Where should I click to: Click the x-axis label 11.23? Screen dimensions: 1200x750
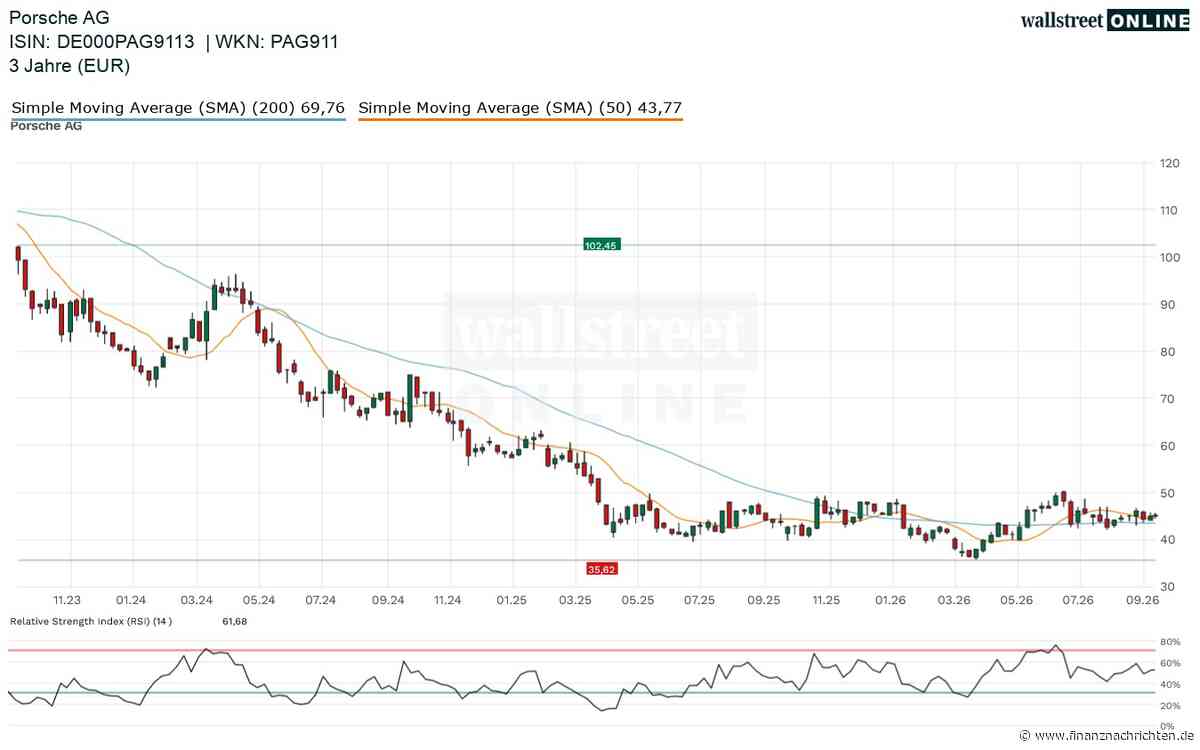pos(67,600)
